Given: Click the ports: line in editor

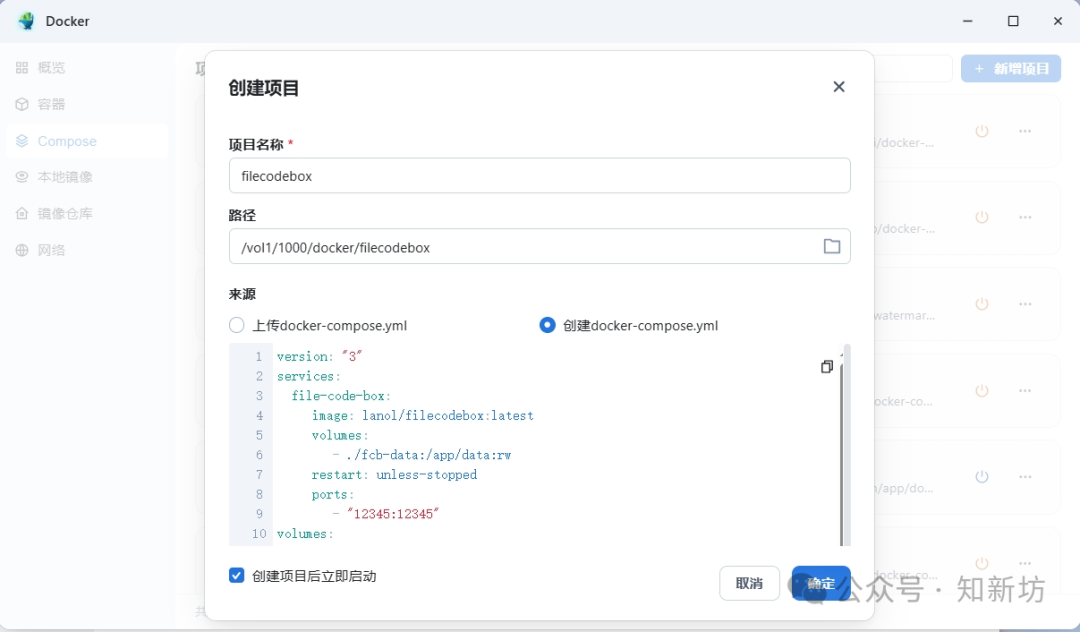Looking at the screenshot, I should click(x=333, y=495).
